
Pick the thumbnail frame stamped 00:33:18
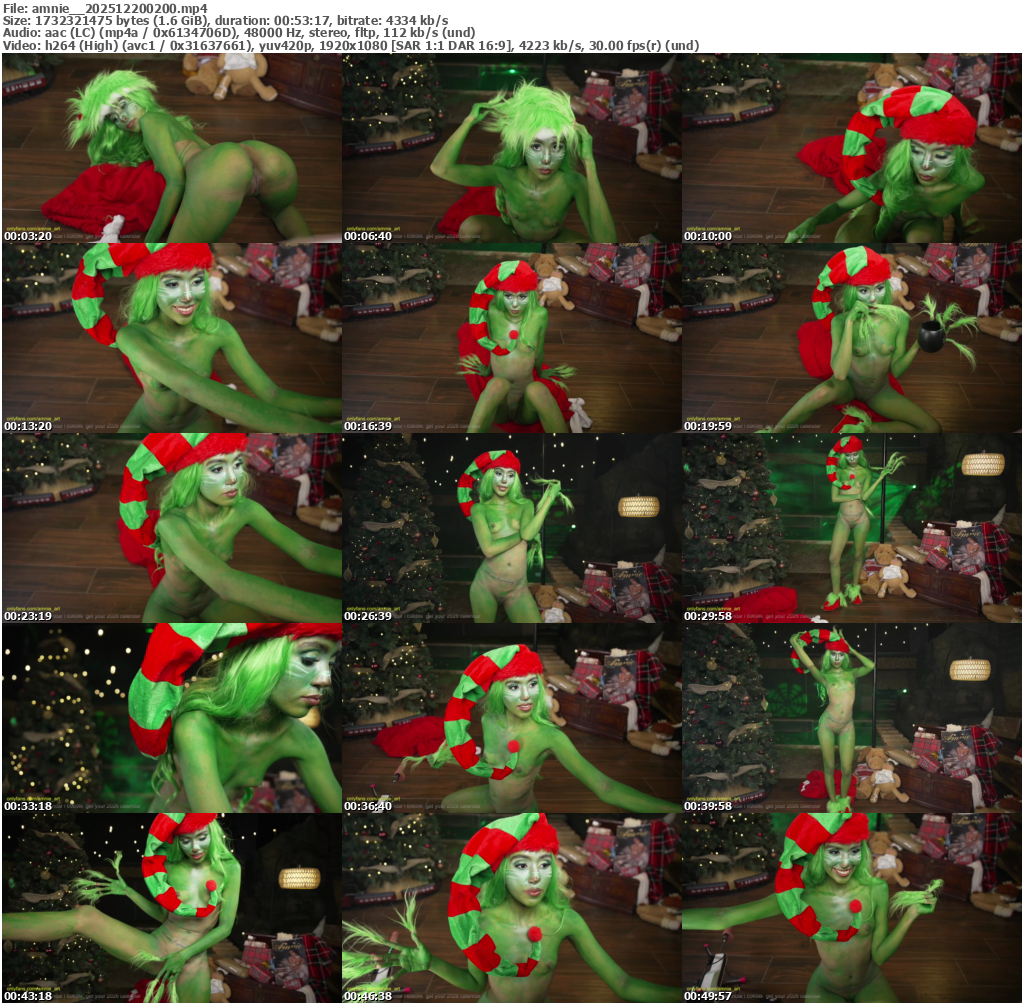click(x=172, y=718)
